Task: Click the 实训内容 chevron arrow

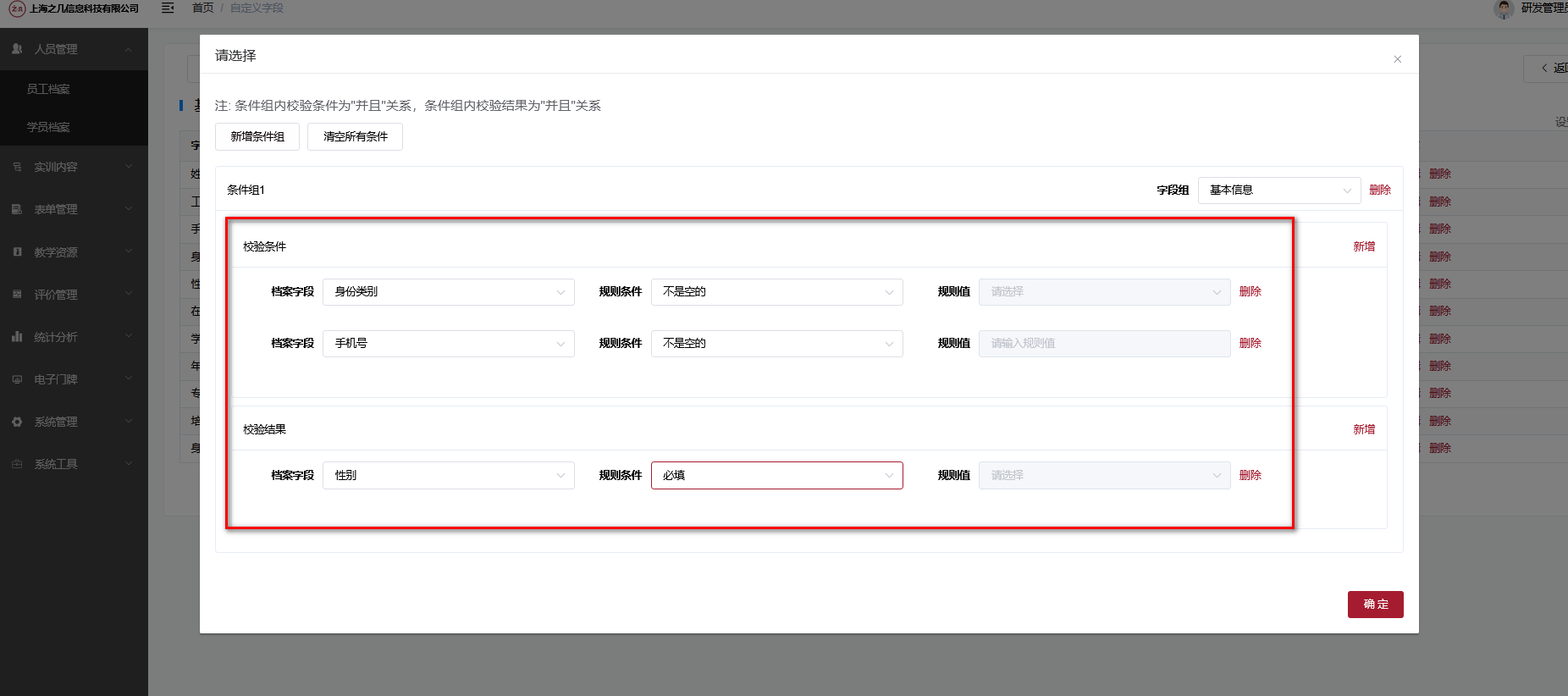Action: [x=129, y=167]
